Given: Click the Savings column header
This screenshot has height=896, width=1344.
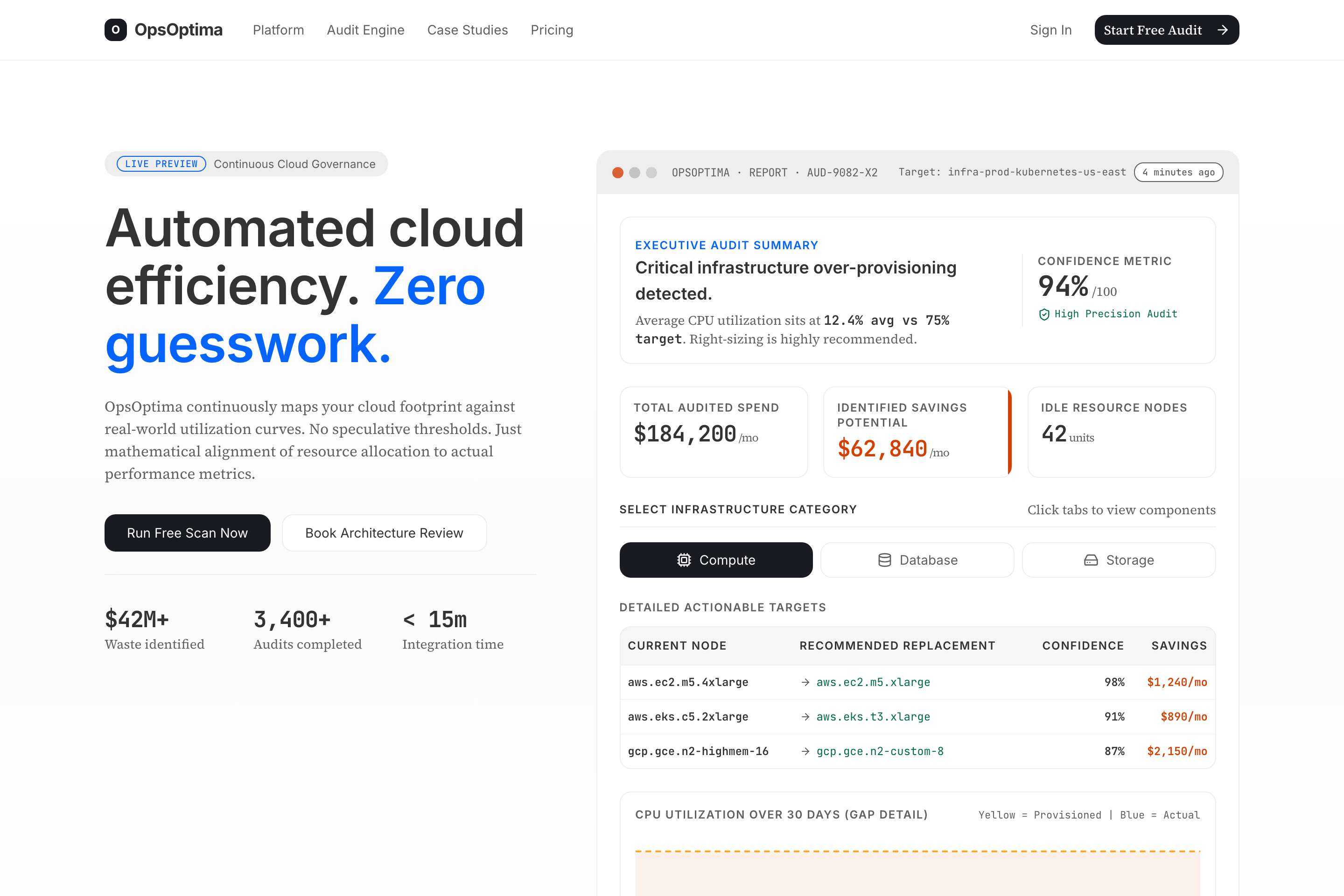Looking at the screenshot, I should coord(1179,646).
